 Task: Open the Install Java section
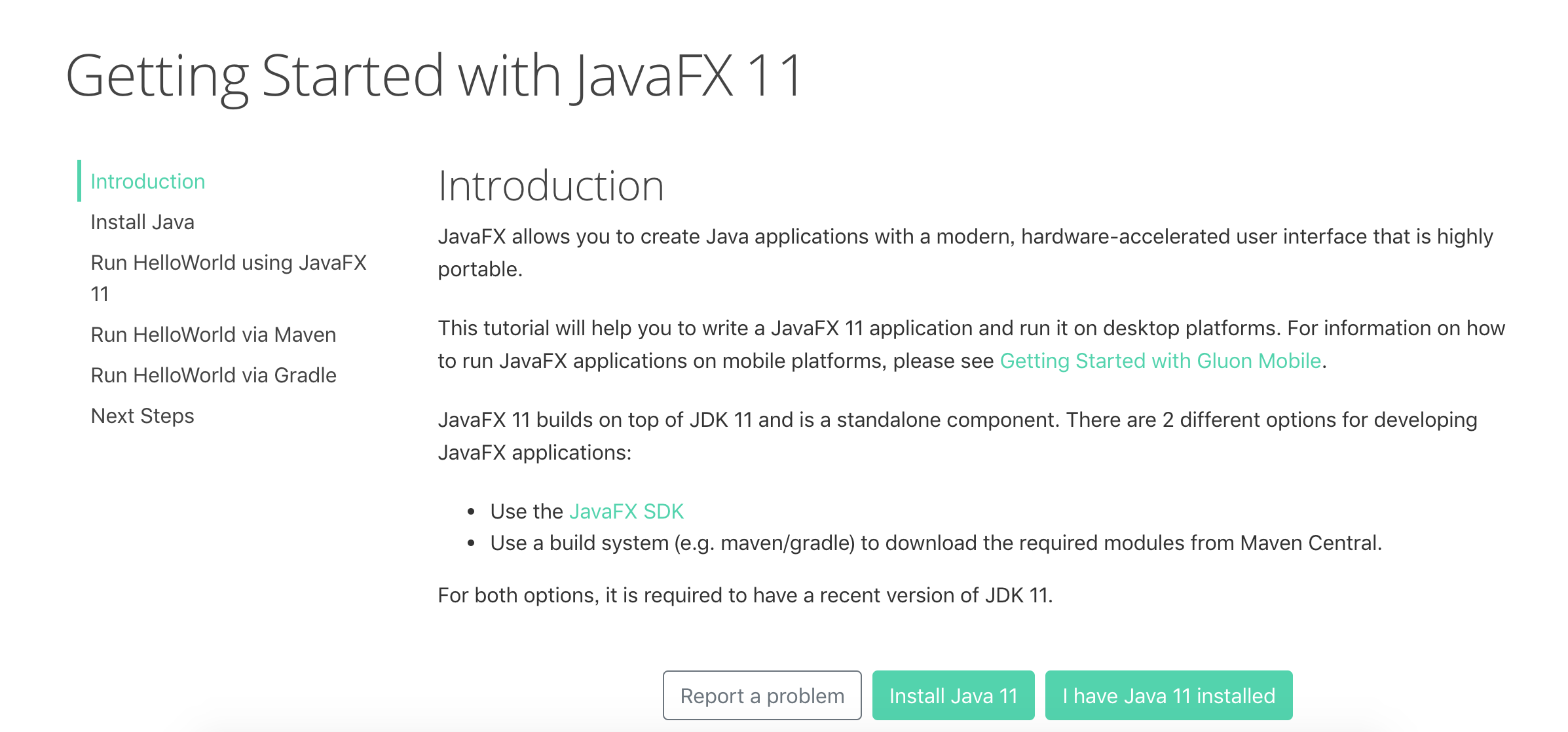point(142,222)
